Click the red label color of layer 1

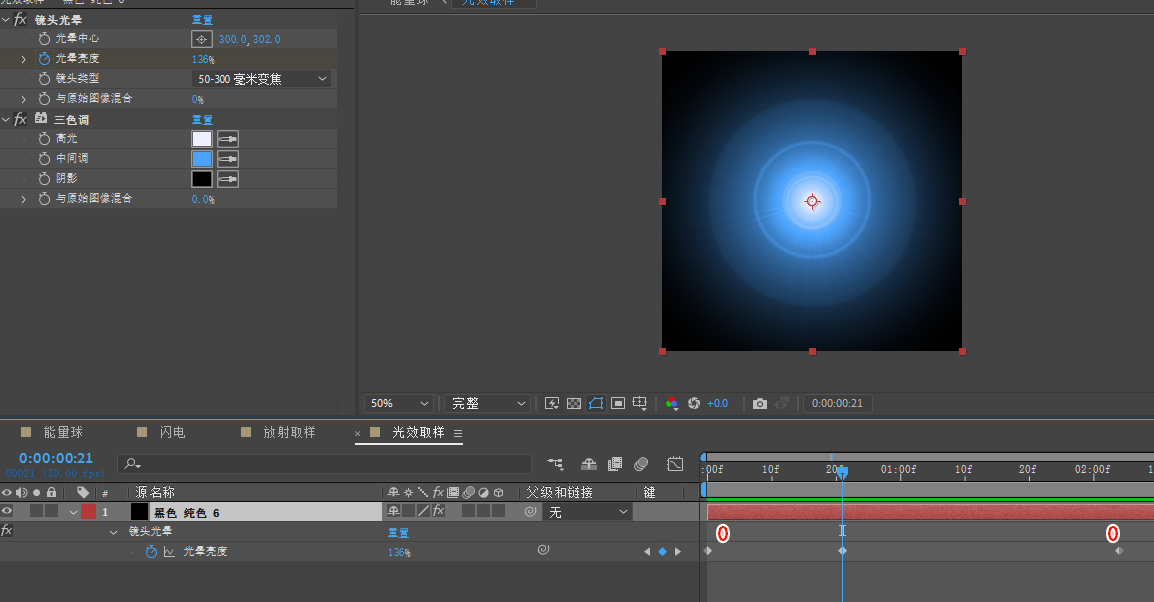pos(88,511)
